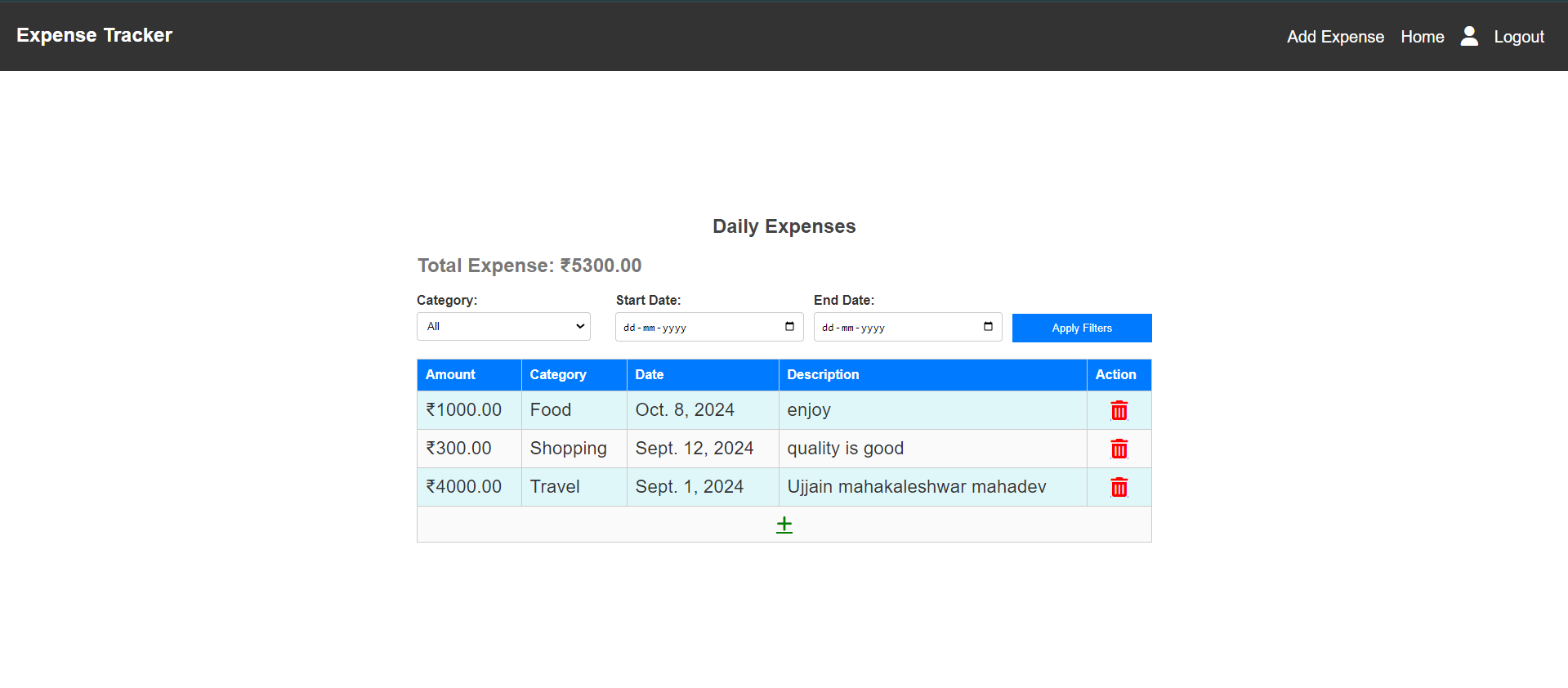1568x688 pixels.
Task: Go to Add Expense page
Action: pos(1334,37)
